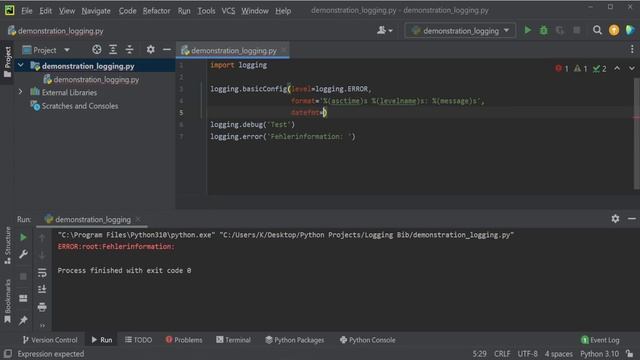The height and width of the screenshot is (360, 640).
Task: Open the Run tool window button
Action: (x=102, y=340)
